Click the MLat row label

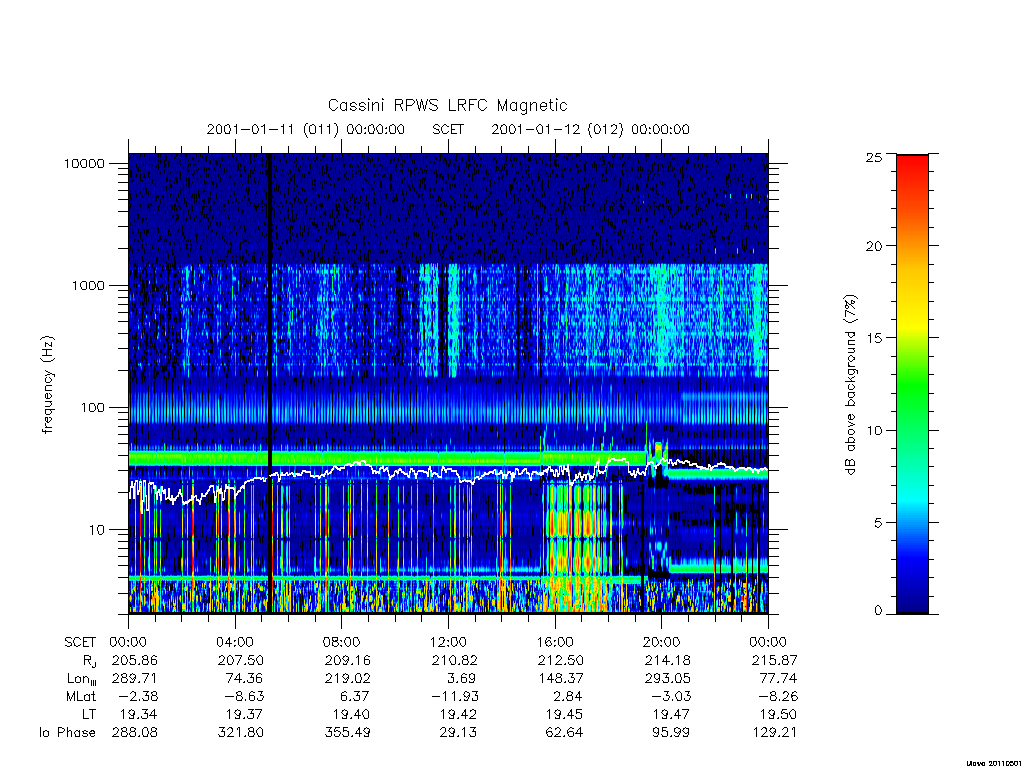click(81, 697)
